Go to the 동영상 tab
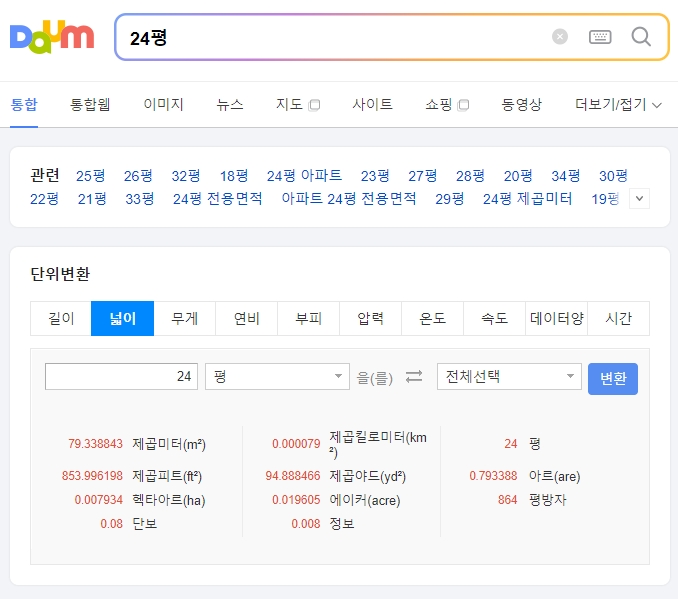Viewport: 678px width, 599px height. pyautogui.click(x=521, y=105)
